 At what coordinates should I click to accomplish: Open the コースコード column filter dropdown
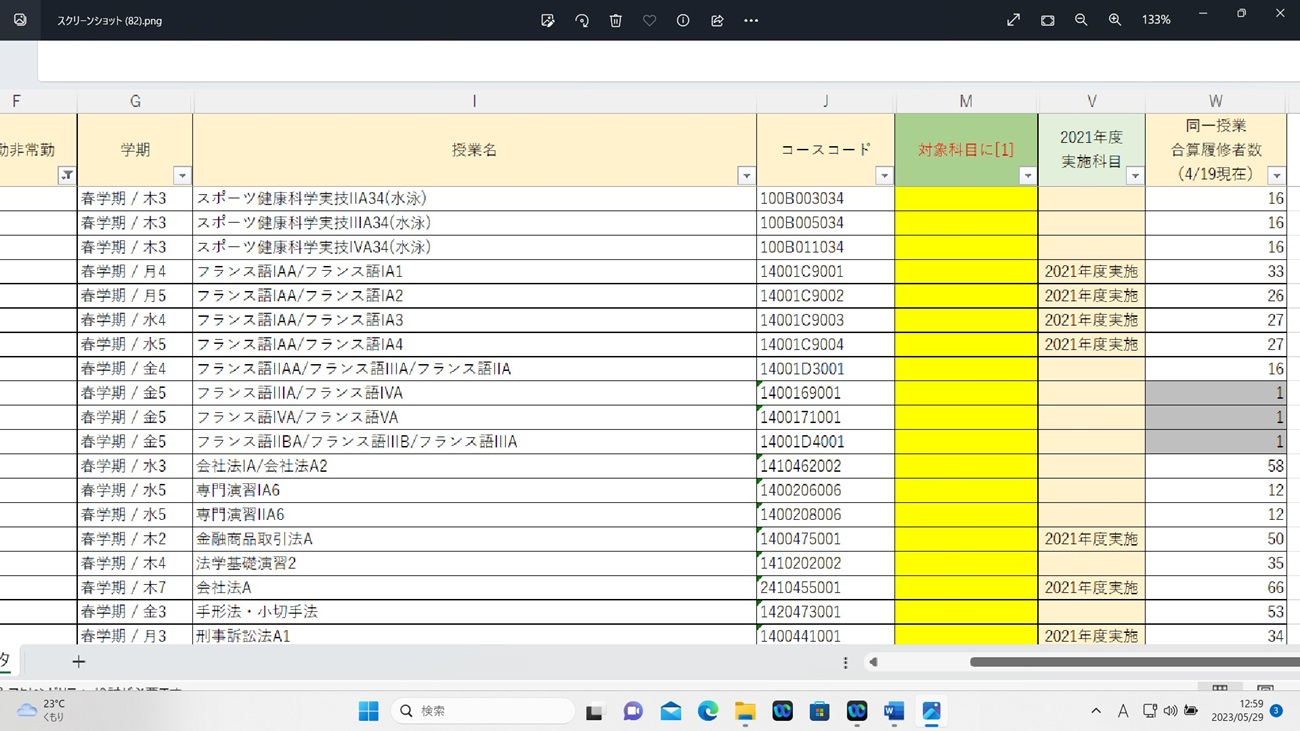[x=884, y=176]
